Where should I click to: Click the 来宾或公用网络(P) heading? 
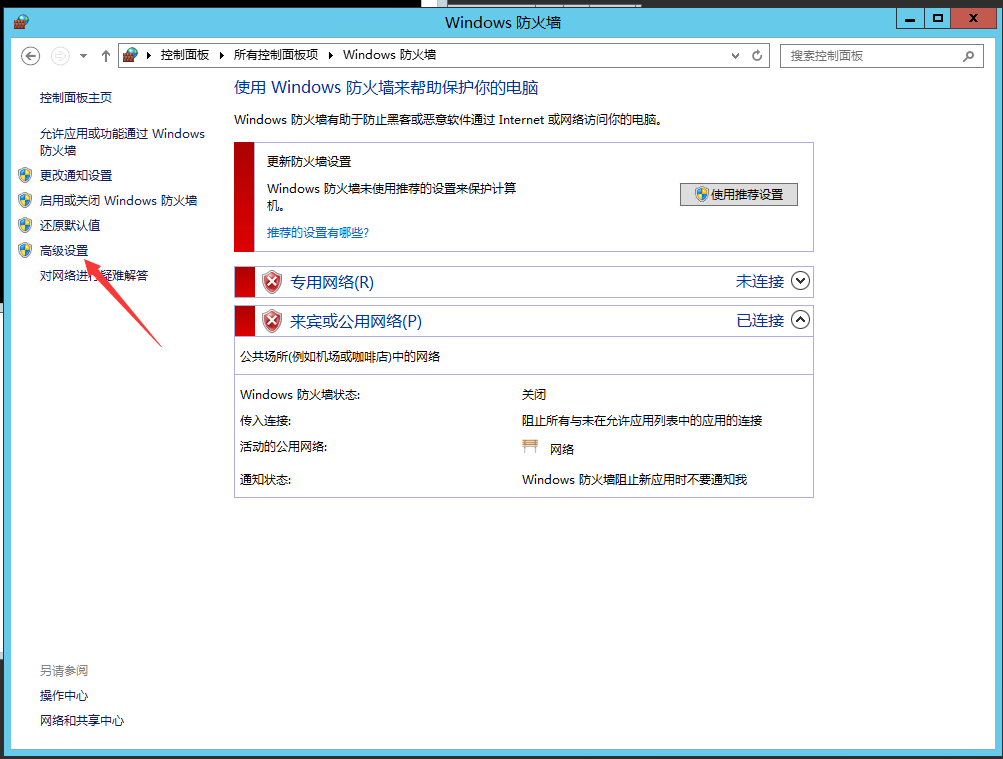coord(356,321)
